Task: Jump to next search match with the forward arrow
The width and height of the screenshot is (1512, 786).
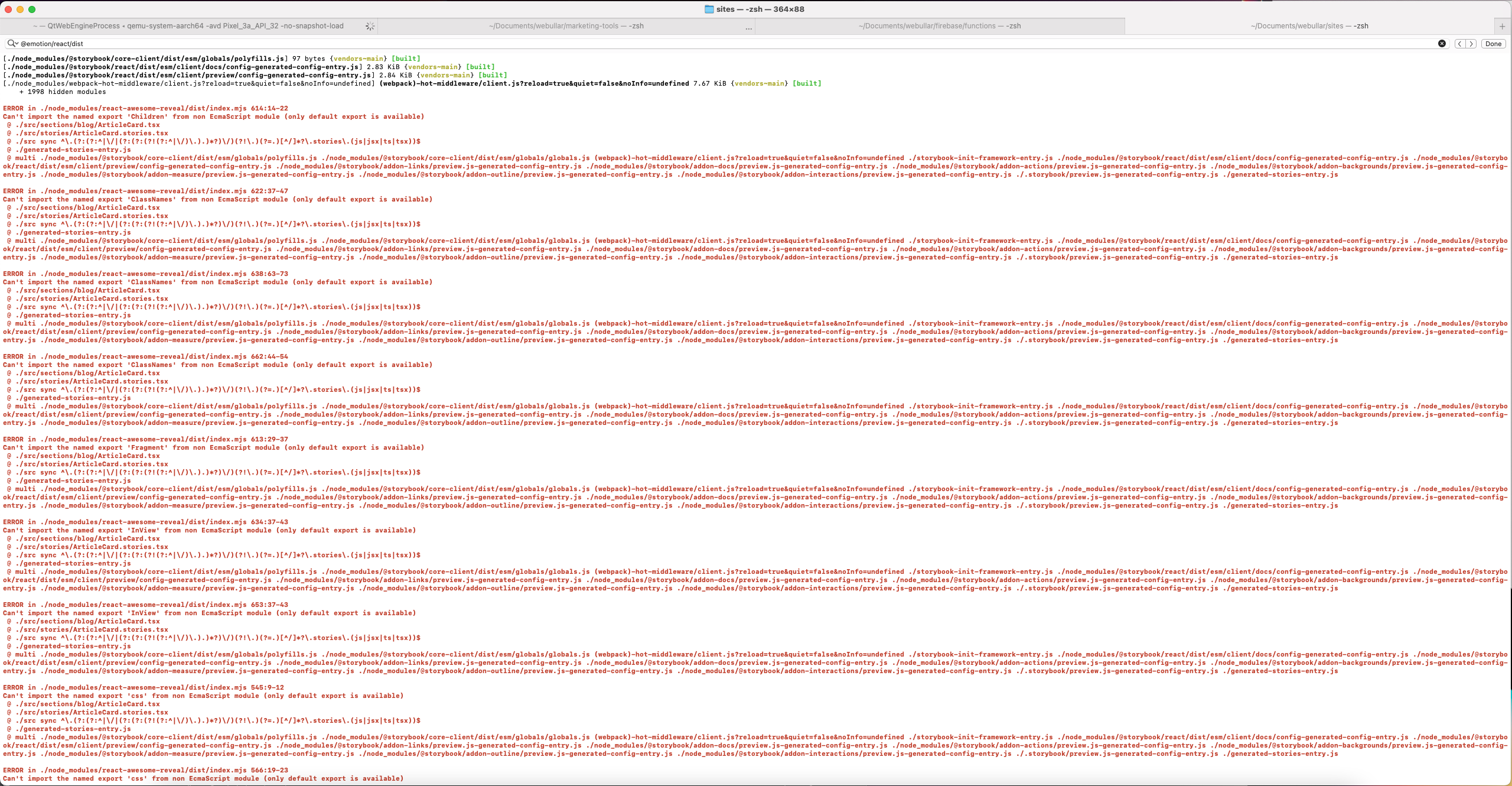Action: 1471,43
